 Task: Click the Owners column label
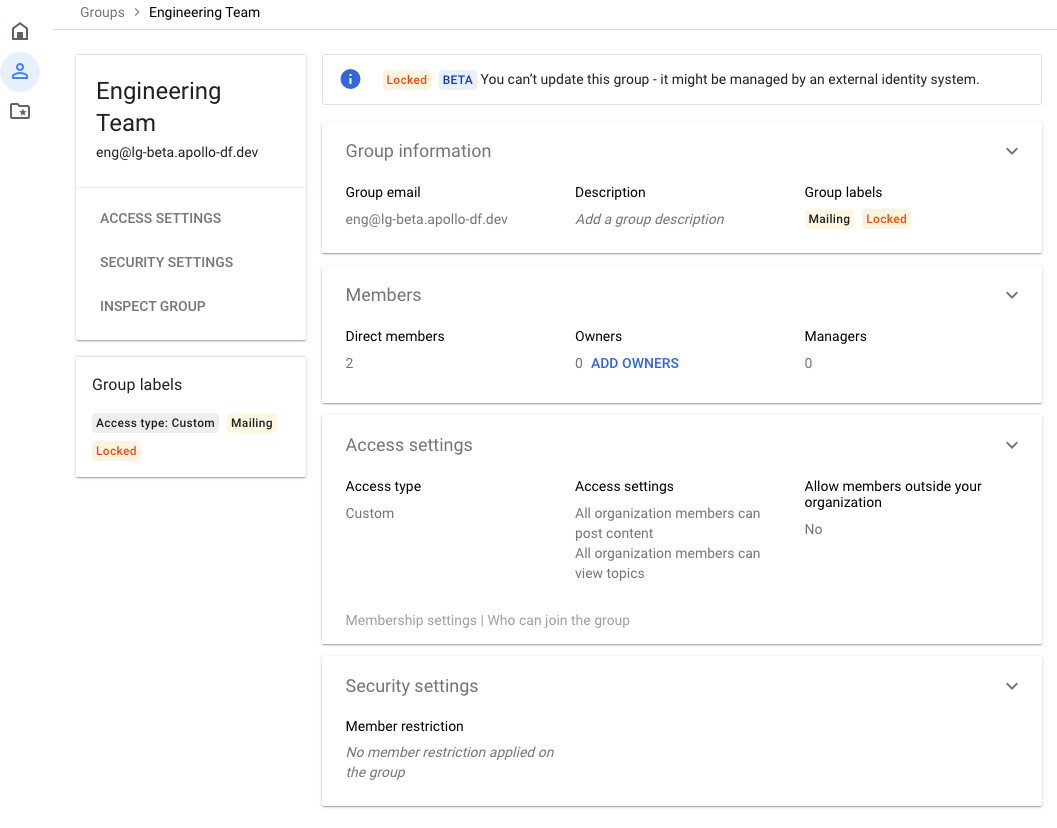[x=598, y=336]
